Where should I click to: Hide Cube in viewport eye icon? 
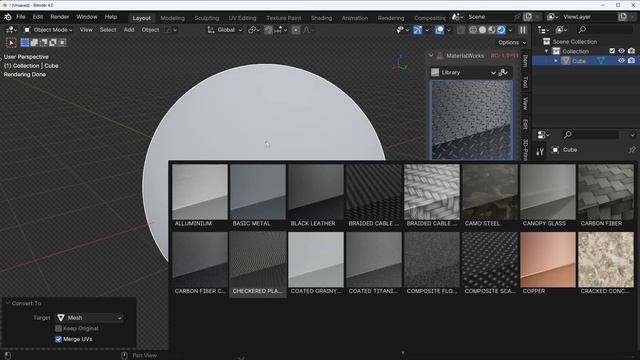point(621,60)
